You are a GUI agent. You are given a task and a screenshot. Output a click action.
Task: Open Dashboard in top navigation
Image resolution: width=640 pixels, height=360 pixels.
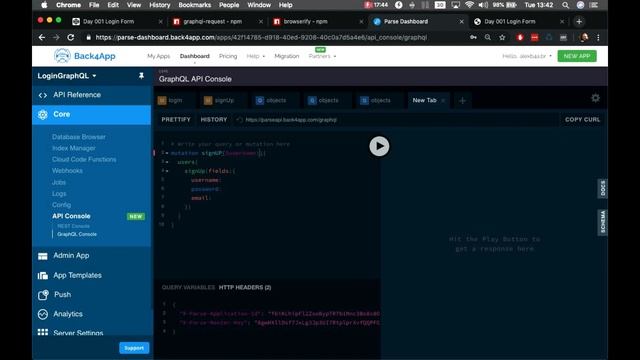[195, 56]
